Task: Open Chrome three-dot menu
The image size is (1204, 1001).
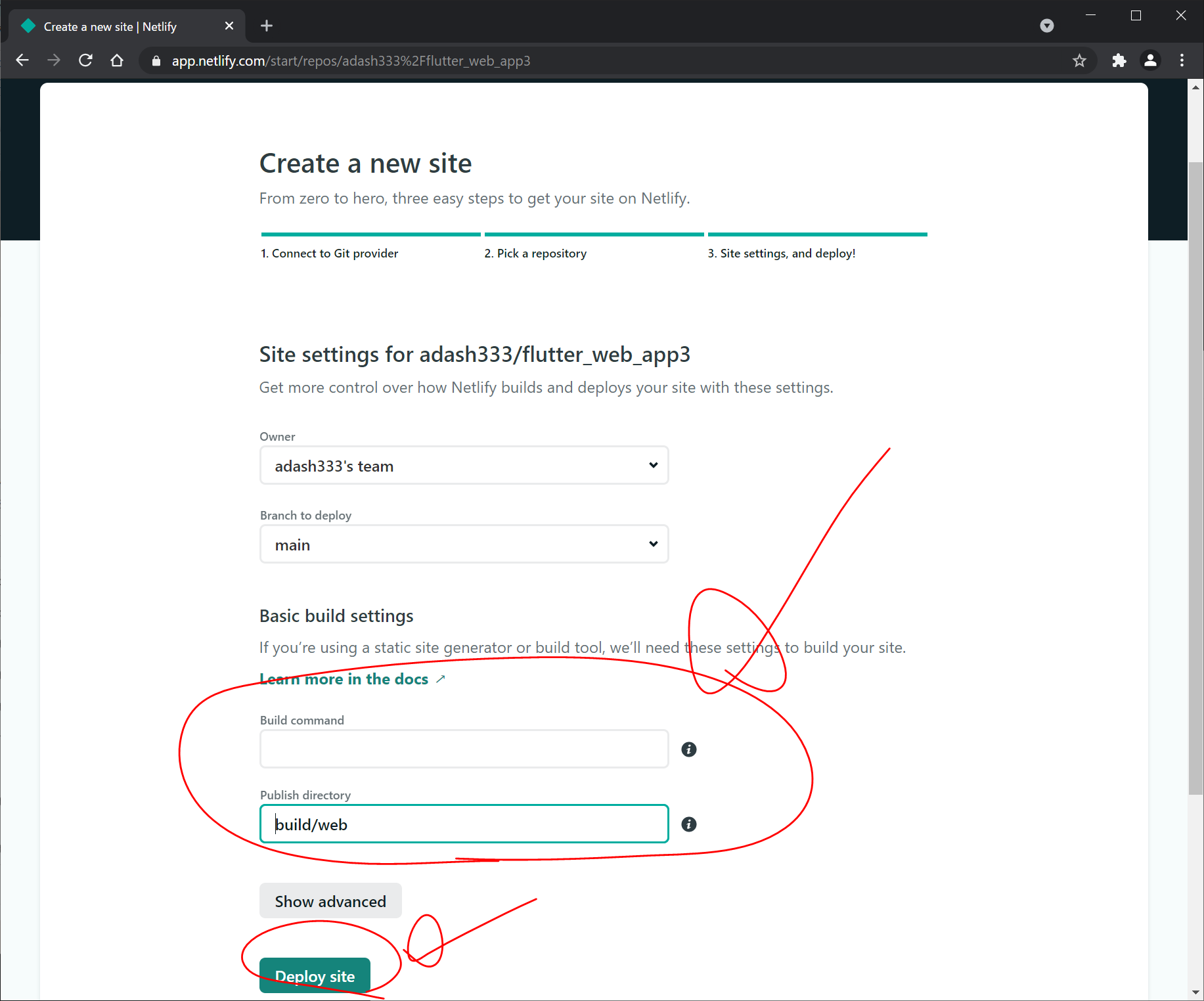Action: (x=1182, y=60)
